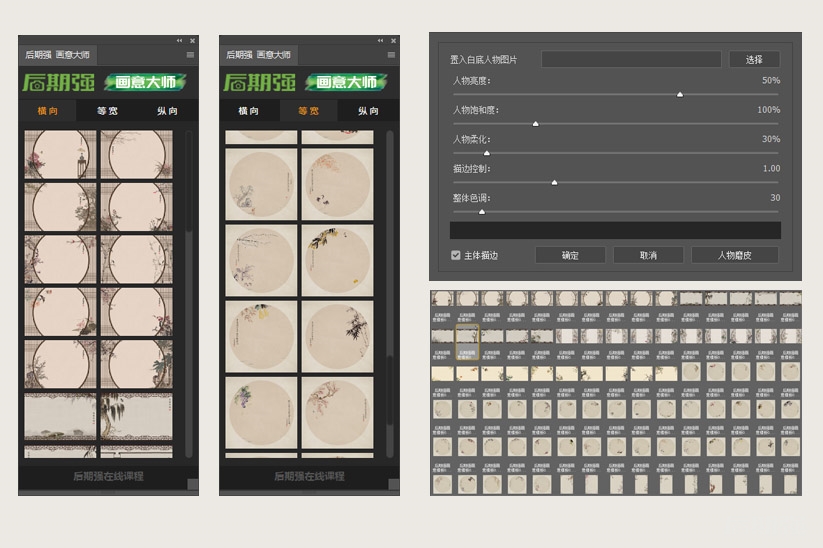
Task: Click the 人物柔化 value 30%
Action: pos(771,139)
